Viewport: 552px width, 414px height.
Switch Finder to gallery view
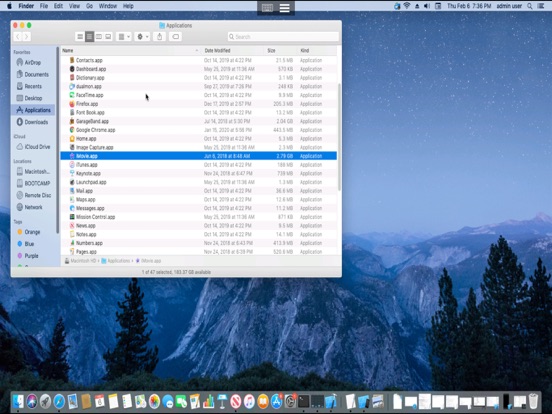pyautogui.click(x=108, y=37)
